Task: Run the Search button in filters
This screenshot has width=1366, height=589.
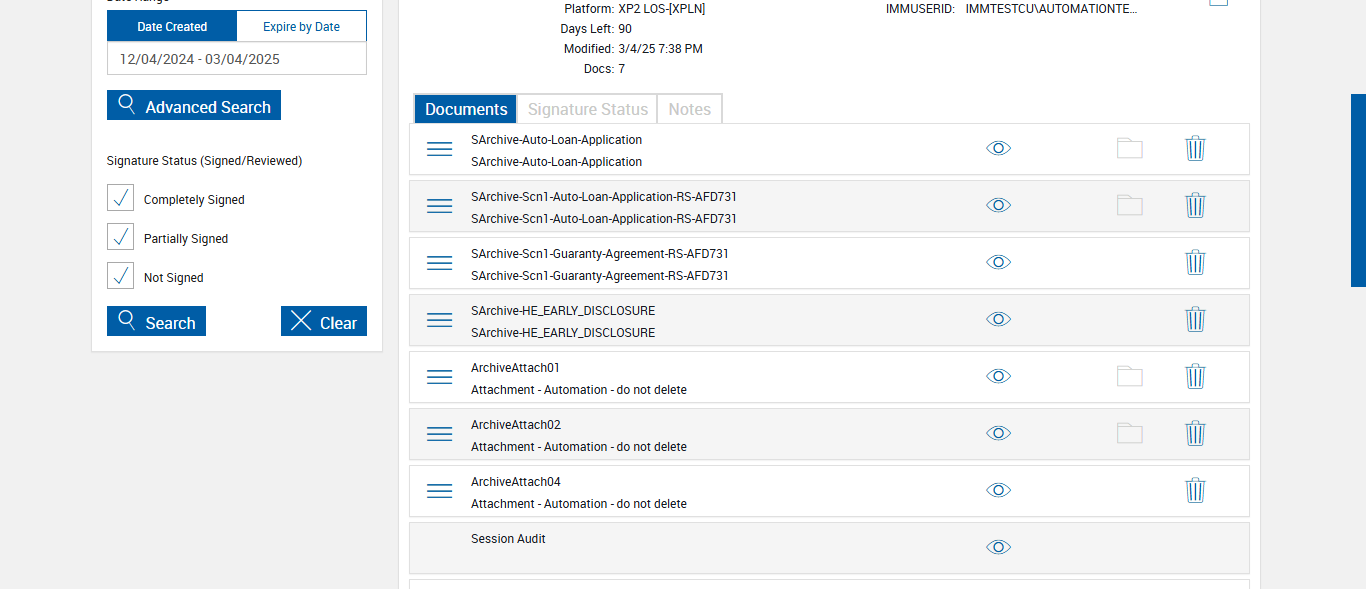Action: 156,321
